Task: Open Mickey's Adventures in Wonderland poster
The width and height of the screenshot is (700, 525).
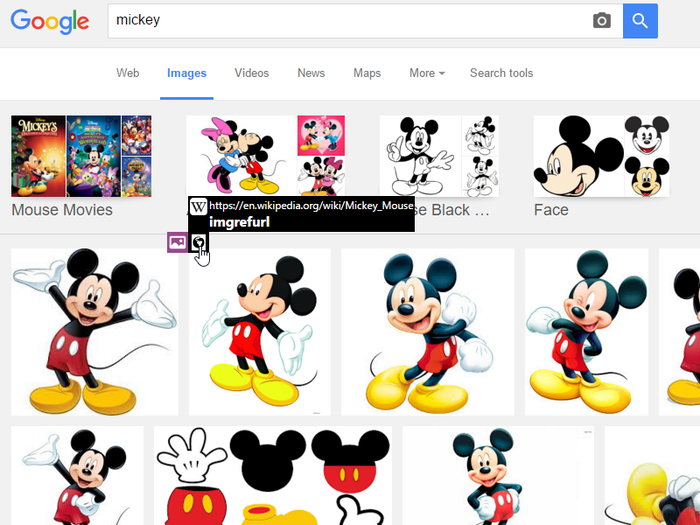Action: [x=93, y=156]
